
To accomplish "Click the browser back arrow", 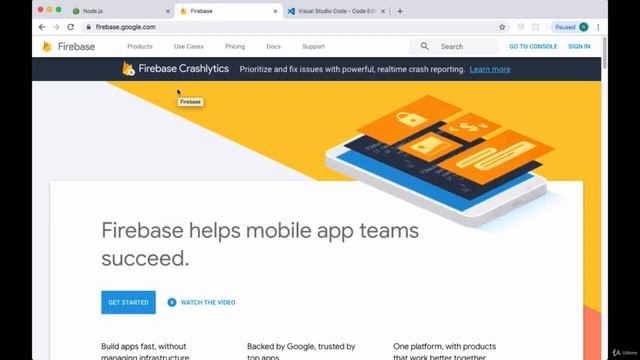I will pos(42,27).
